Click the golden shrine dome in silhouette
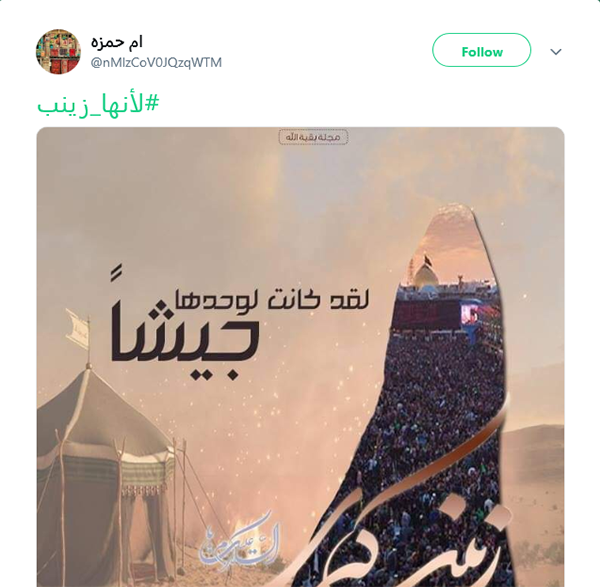The image size is (600, 587). pyautogui.click(x=426, y=274)
